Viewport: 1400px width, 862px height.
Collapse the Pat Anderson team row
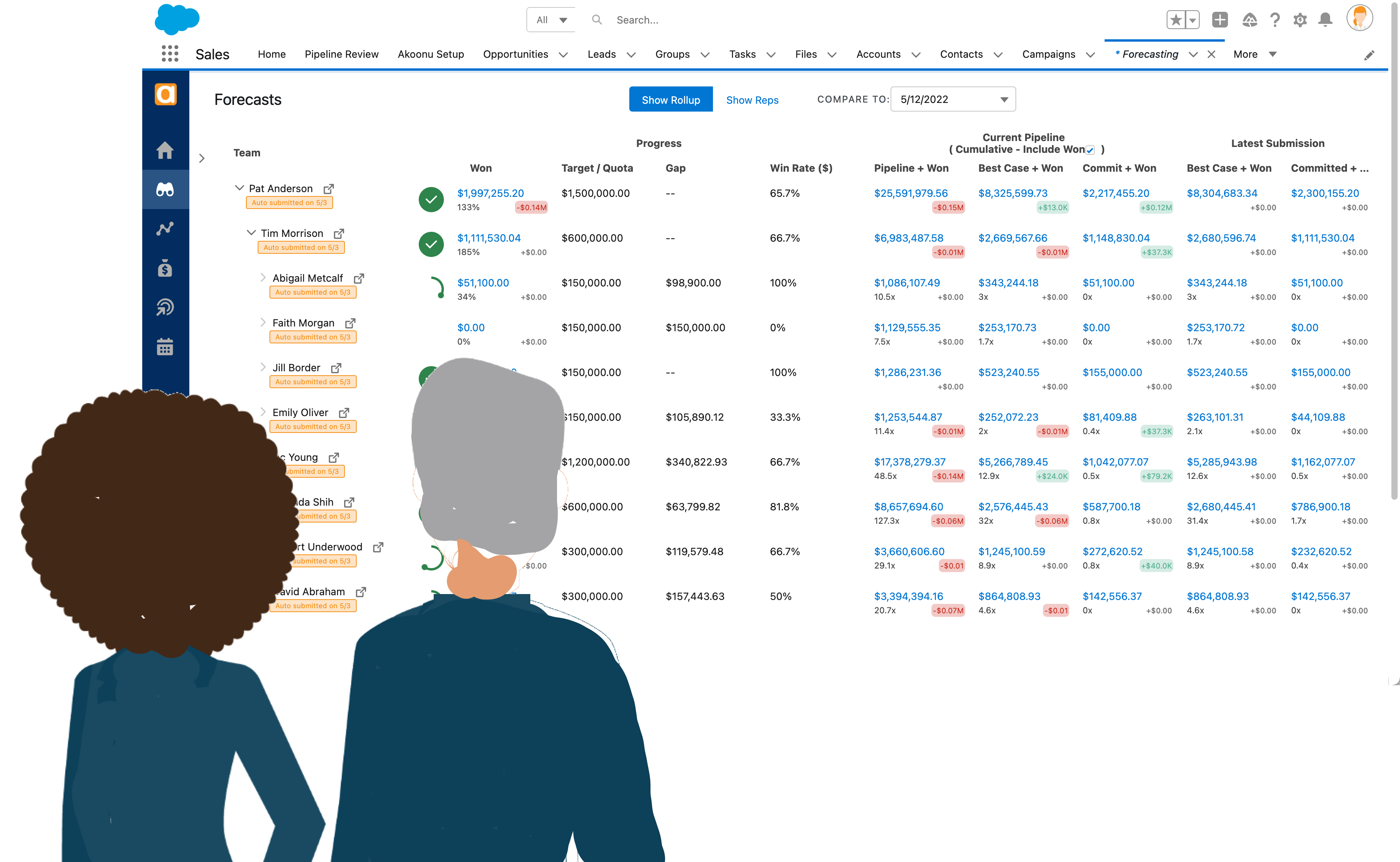click(239, 187)
